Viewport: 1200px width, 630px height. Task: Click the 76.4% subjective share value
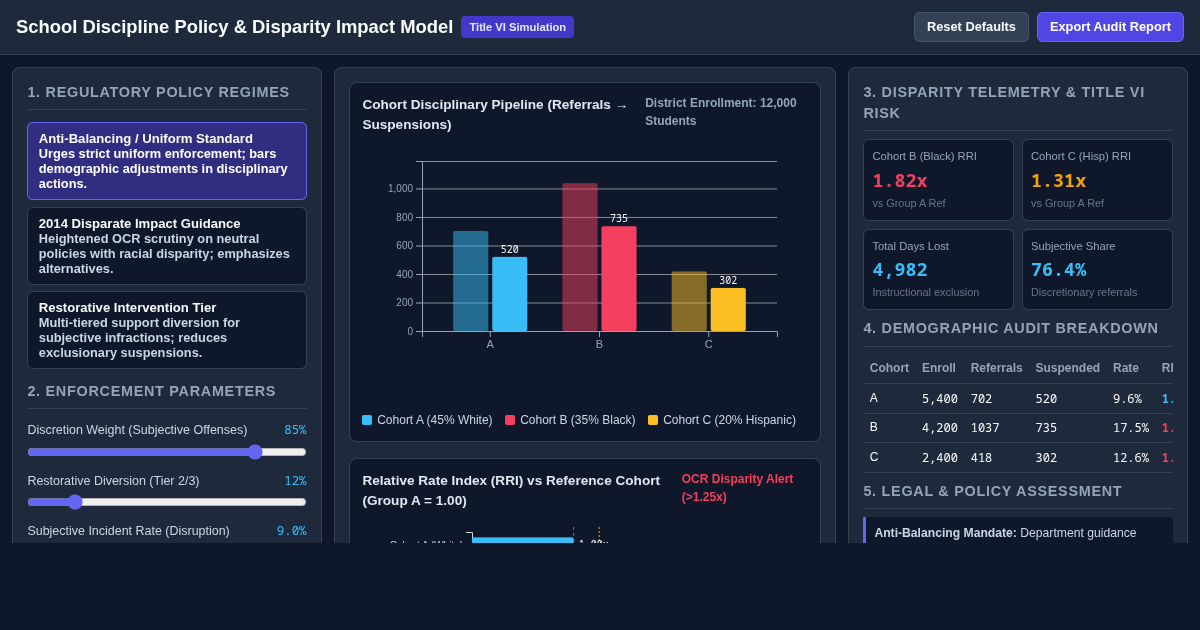click(x=1058, y=270)
